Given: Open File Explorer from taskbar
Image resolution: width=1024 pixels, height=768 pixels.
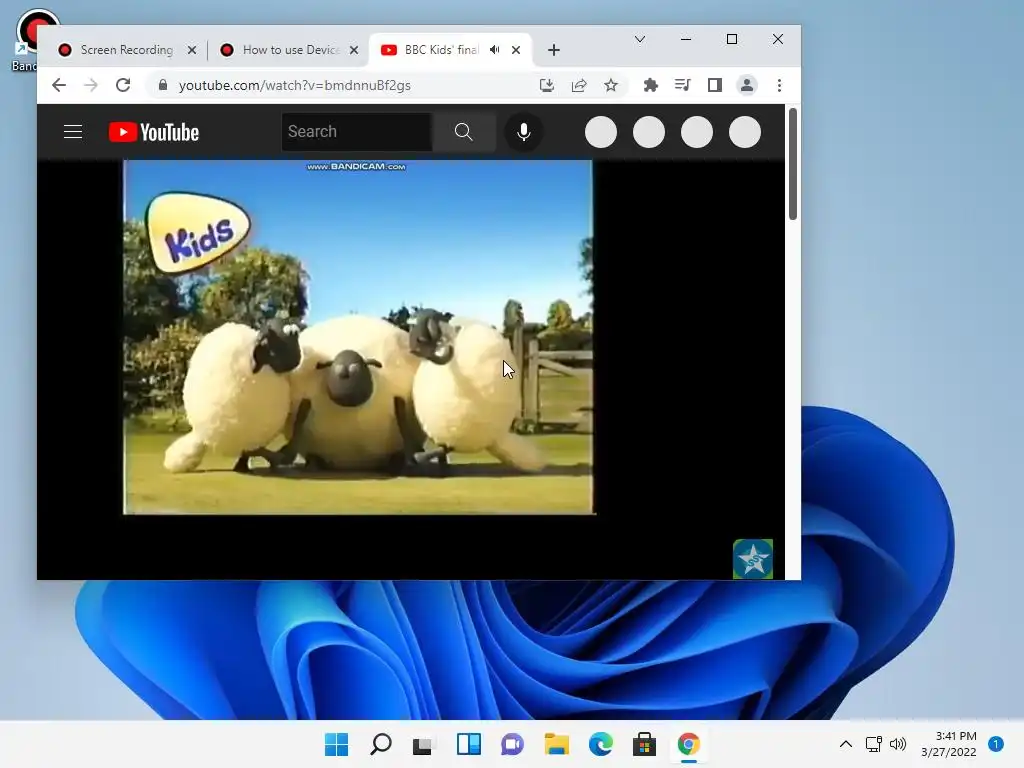Looking at the screenshot, I should coord(556,744).
